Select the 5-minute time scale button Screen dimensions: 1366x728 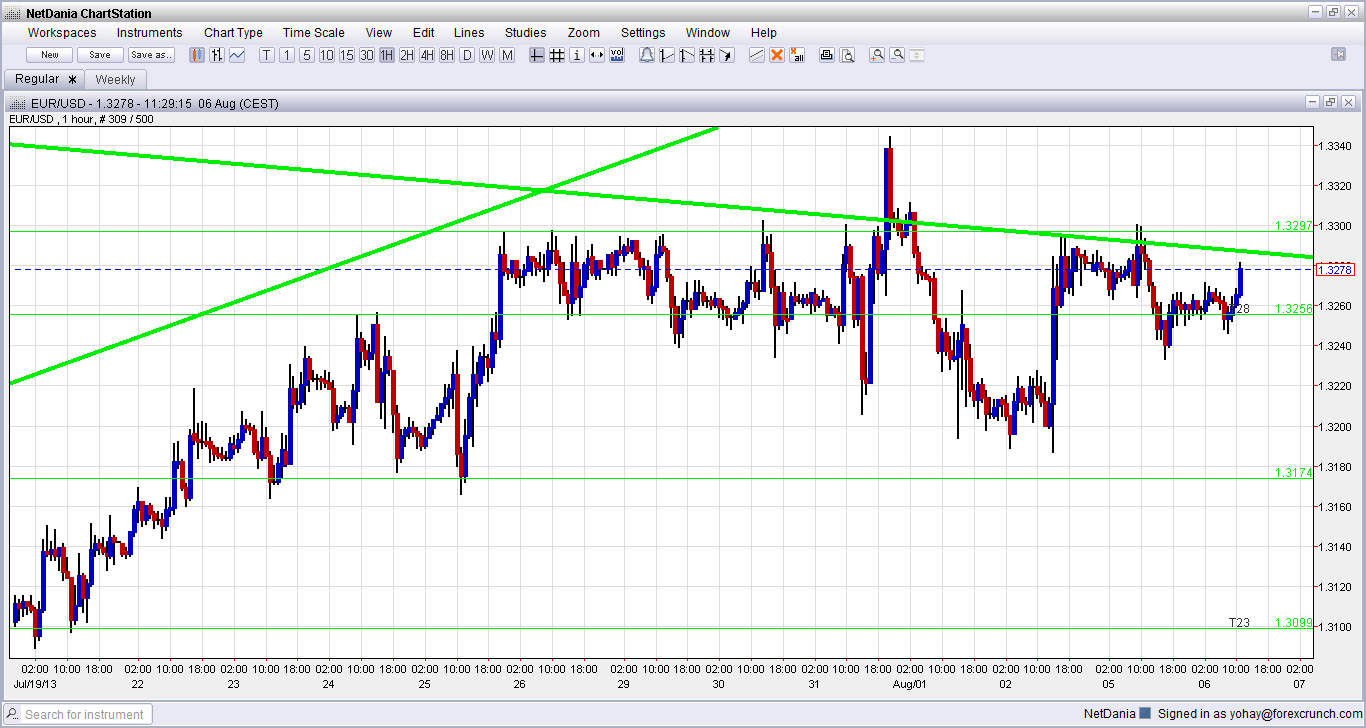pos(307,55)
